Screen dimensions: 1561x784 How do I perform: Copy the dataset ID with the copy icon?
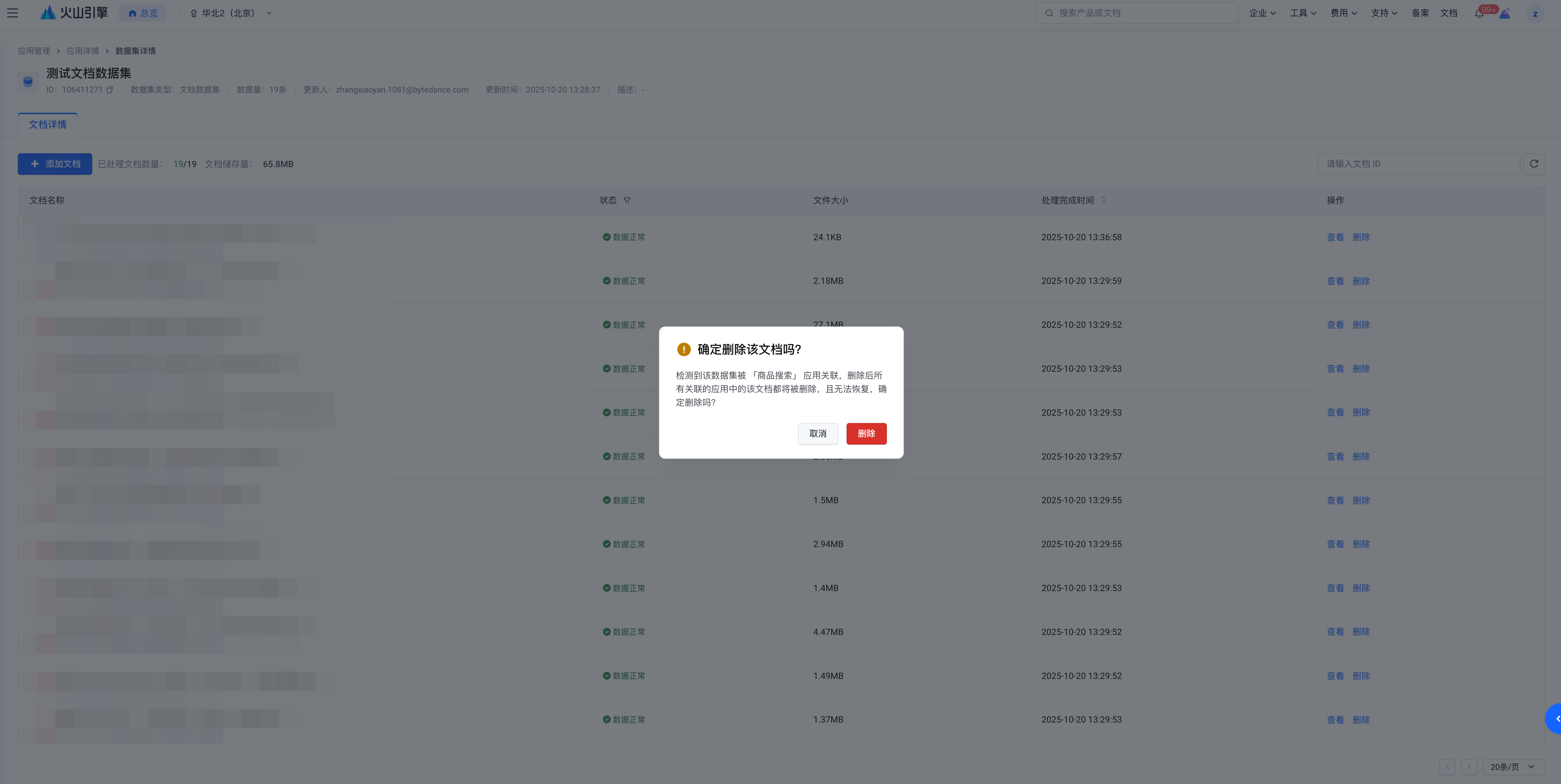tap(110, 90)
